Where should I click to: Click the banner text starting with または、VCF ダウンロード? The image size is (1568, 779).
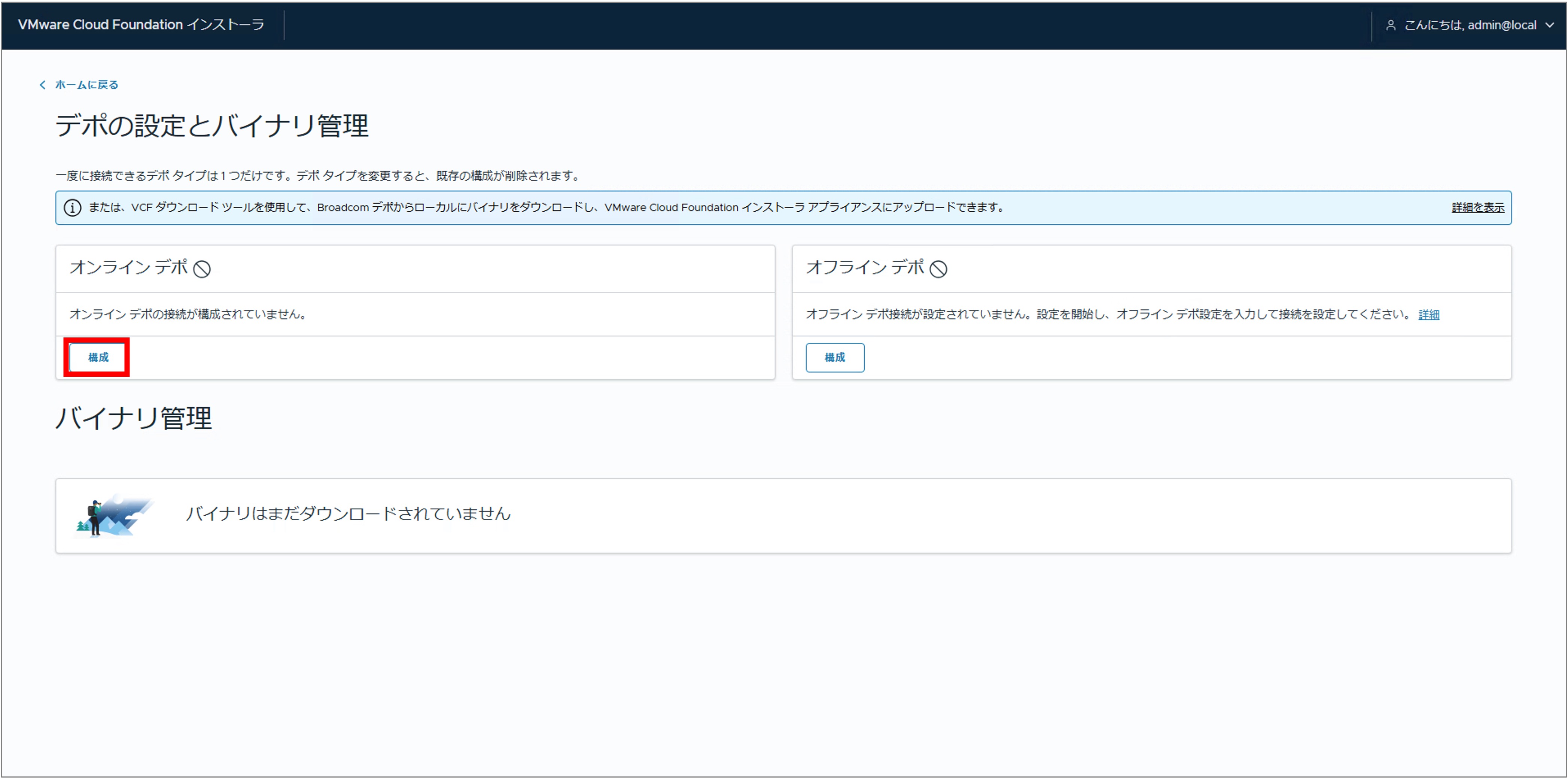(x=547, y=208)
